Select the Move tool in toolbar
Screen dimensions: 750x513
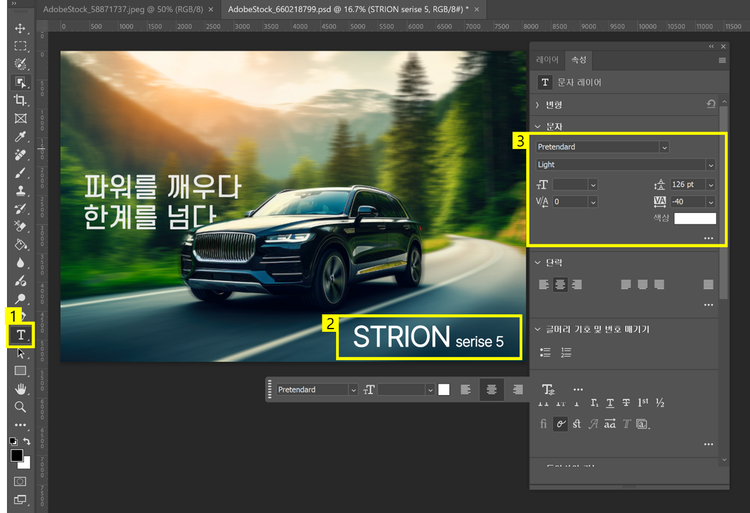pyautogui.click(x=20, y=28)
